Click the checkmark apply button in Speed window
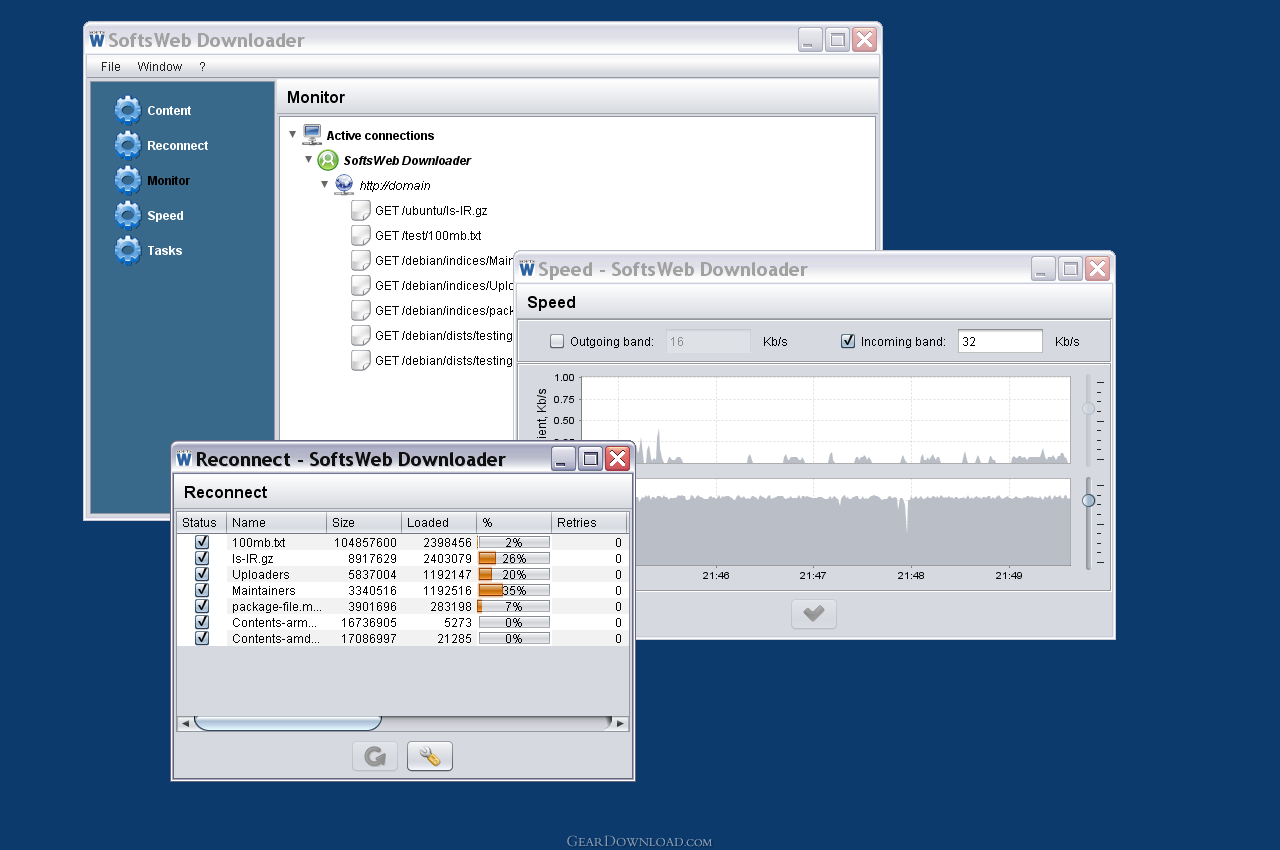Image resolution: width=1280 pixels, height=850 pixels. [814, 614]
